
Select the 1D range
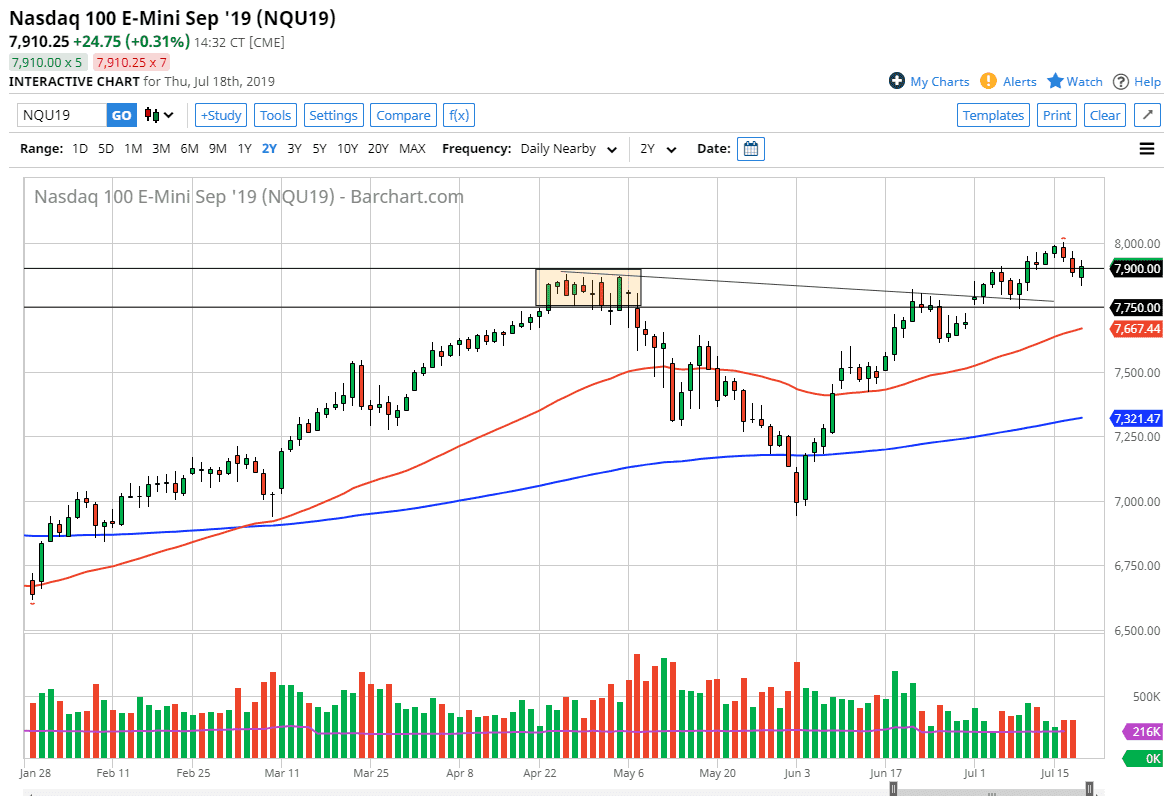pyautogui.click(x=80, y=149)
